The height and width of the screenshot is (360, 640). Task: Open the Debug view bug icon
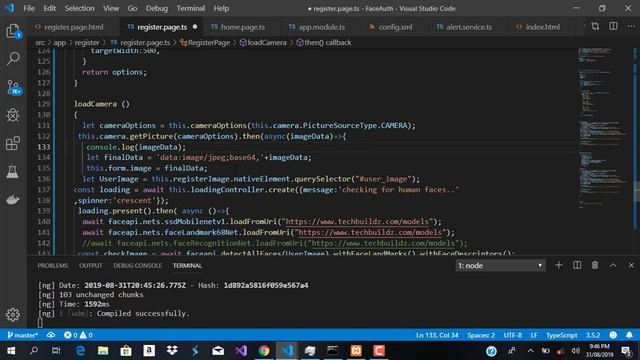coord(13,115)
